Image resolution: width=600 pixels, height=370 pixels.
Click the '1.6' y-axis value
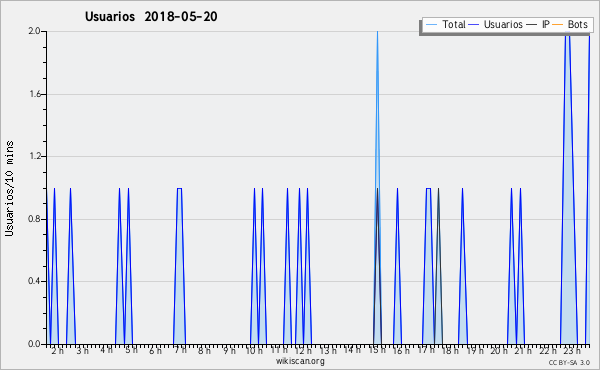[34, 94]
